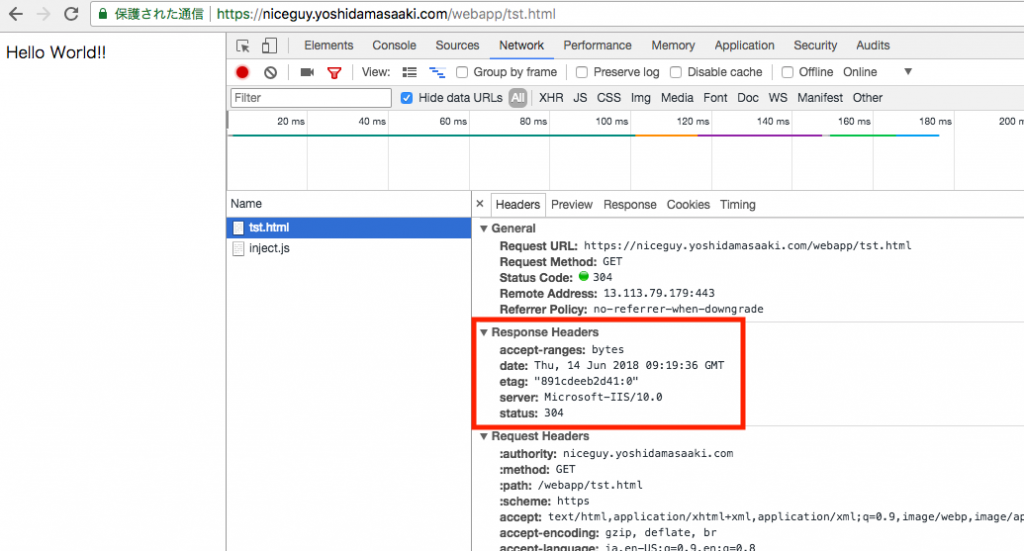The width and height of the screenshot is (1024, 551).
Task: Select the inject.js request row
Action: coord(349,248)
